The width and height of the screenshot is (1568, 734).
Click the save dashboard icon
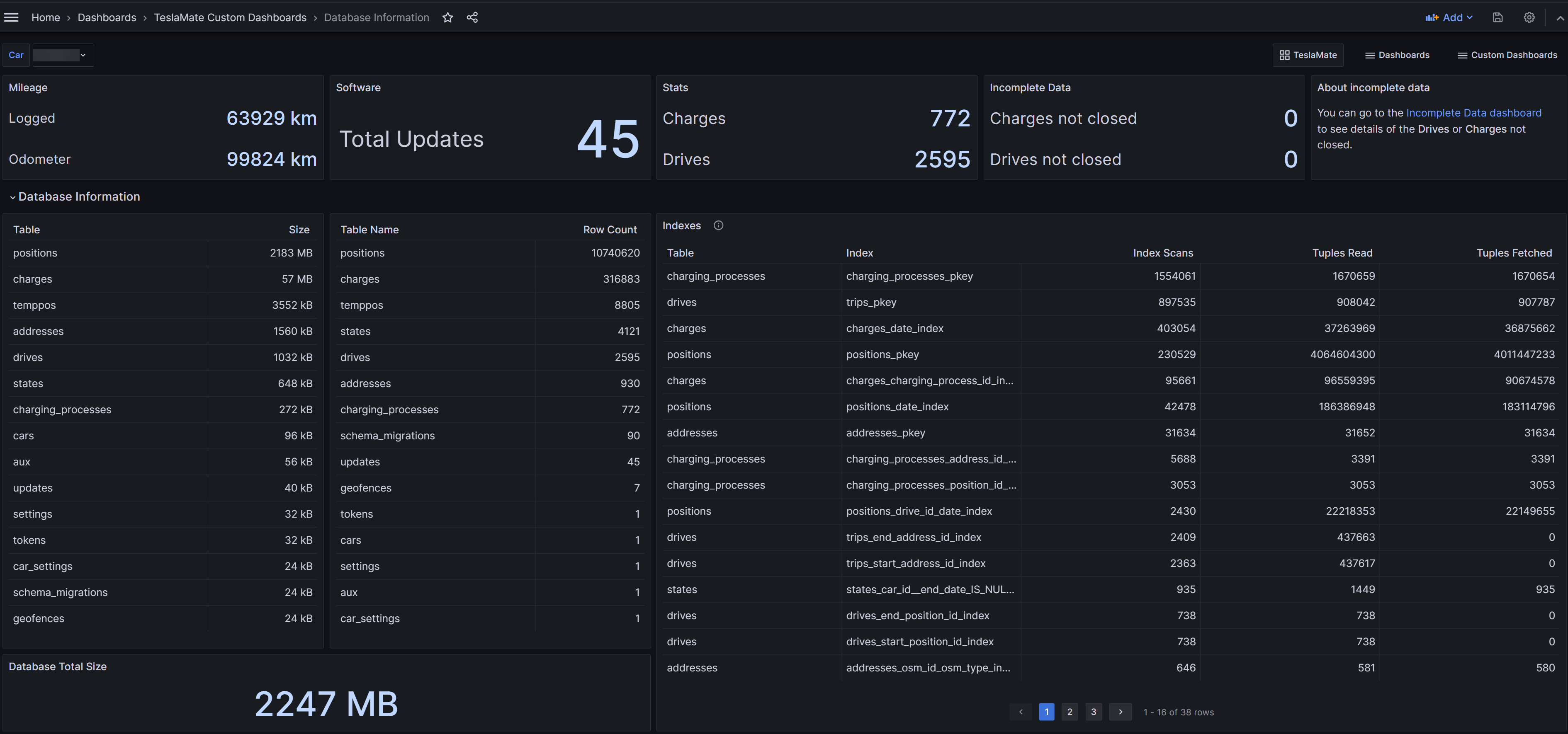[1498, 18]
